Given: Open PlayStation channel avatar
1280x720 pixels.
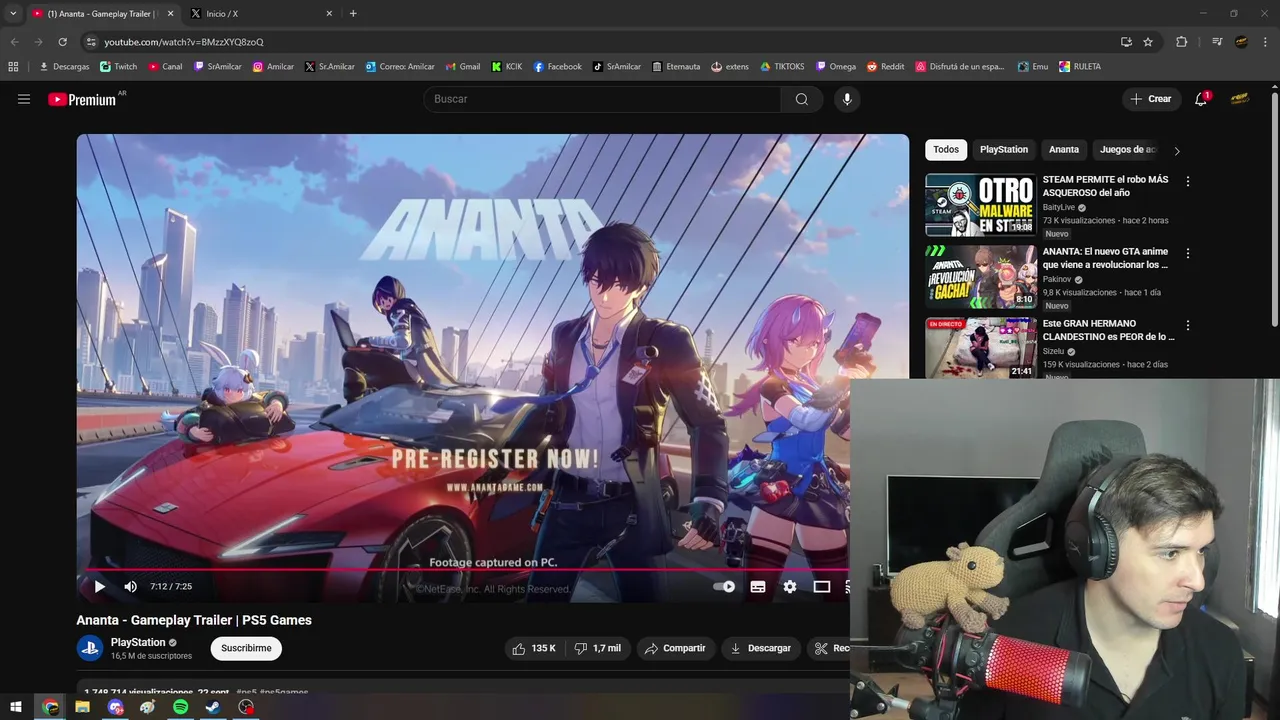Looking at the screenshot, I should coord(90,648).
